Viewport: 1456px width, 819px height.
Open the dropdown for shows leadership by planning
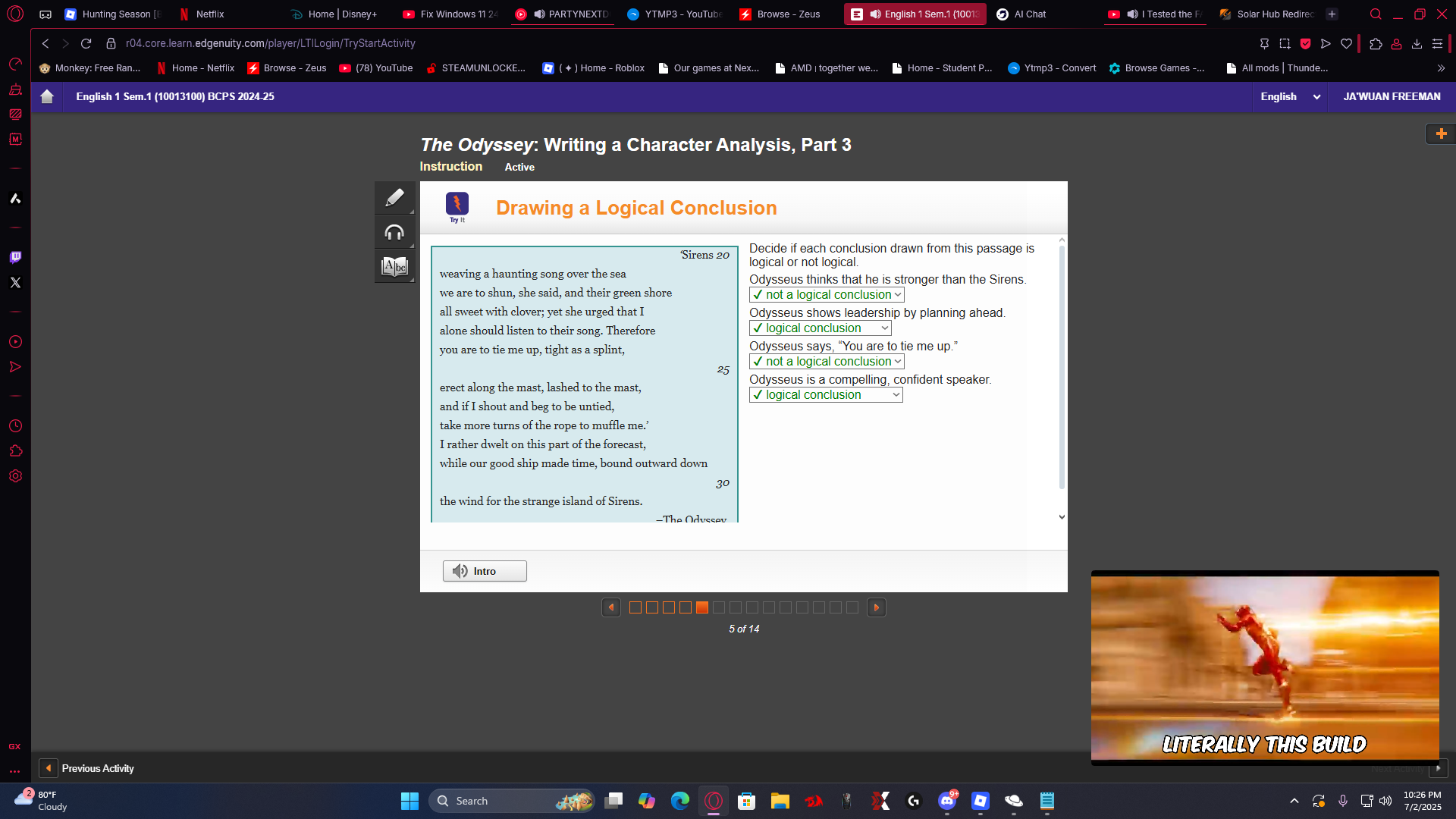tap(821, 328)
